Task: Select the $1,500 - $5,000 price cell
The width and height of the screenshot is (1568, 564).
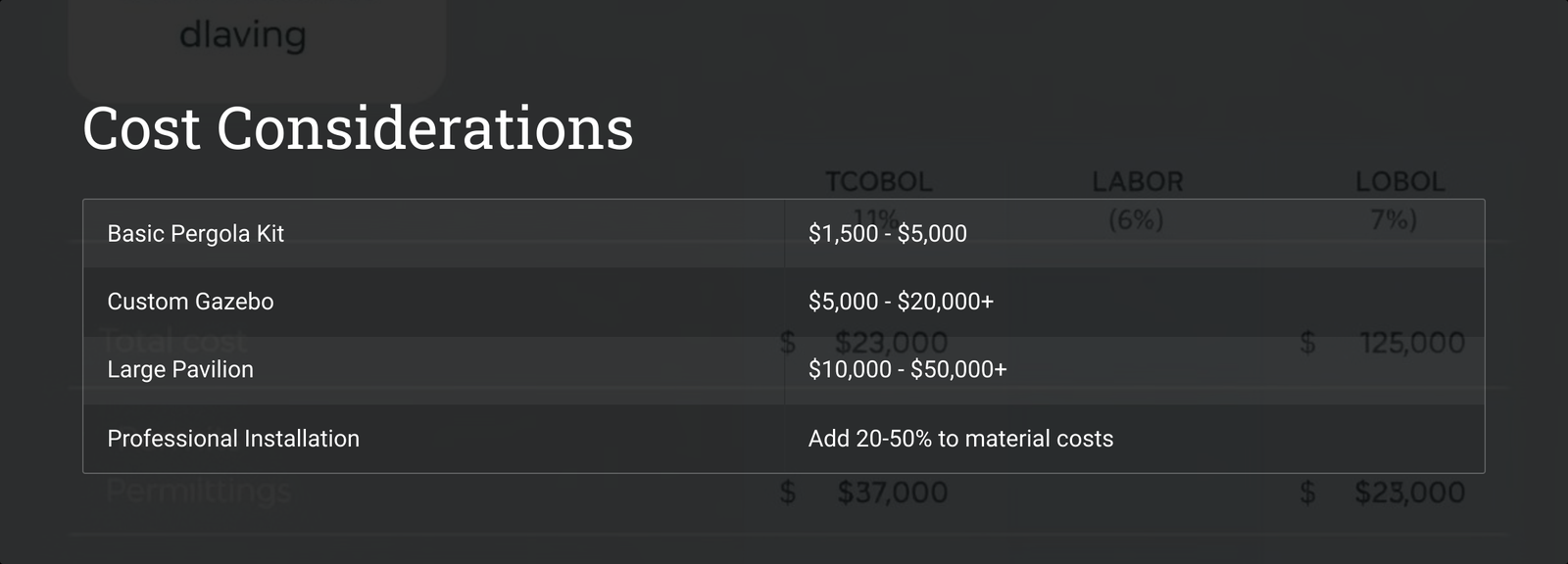Action: click(1134, 234)
